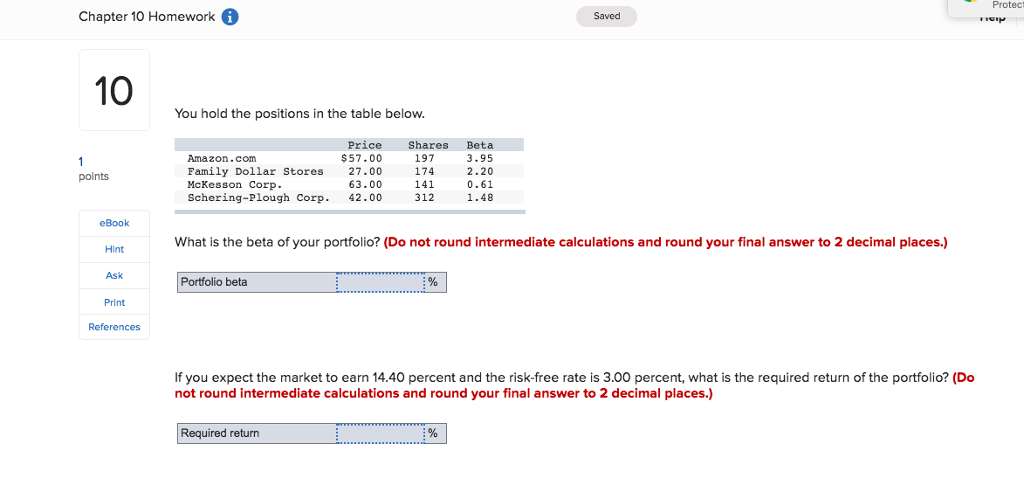Click the Amazon.com row name
The image size is (1024, 478).
(x=222, y=158)
